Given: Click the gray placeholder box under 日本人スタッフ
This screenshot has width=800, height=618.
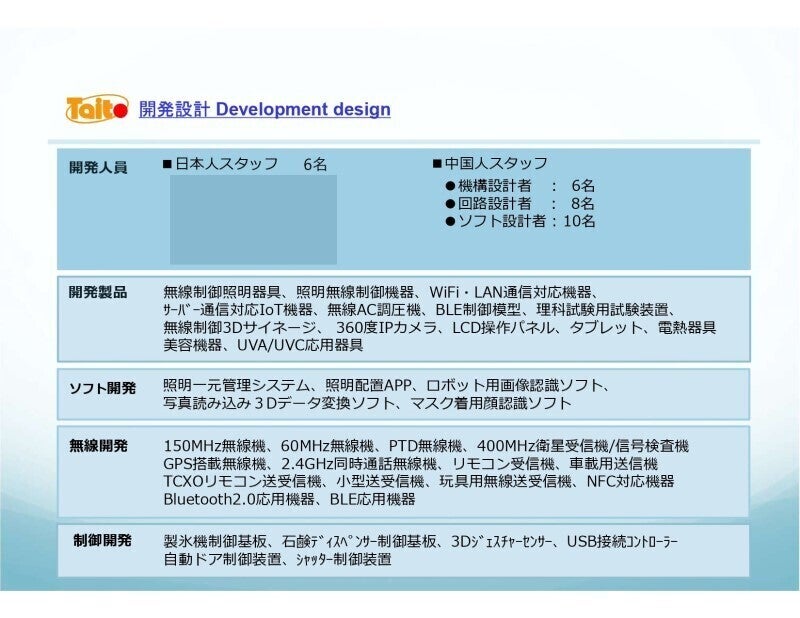Looking at the screenshot, I should click(253, 219).
